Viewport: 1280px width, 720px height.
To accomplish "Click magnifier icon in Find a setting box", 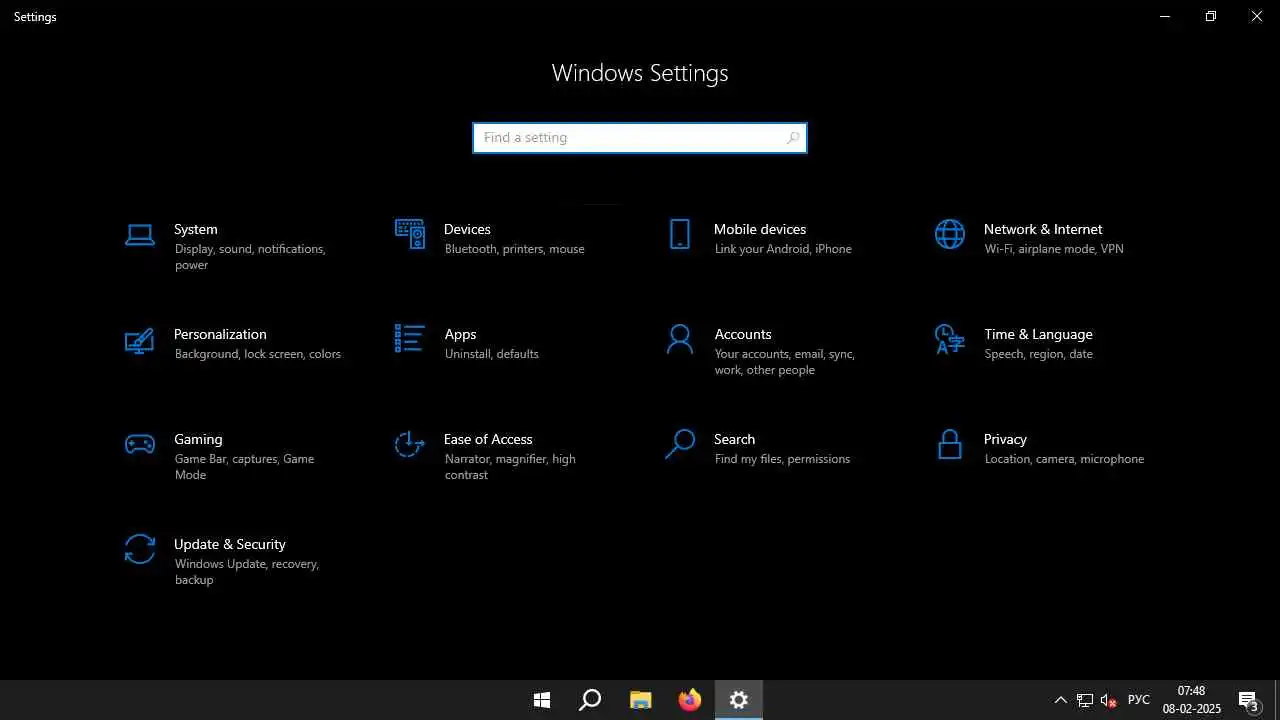I will pyautogui.click(x=793, y=138).
